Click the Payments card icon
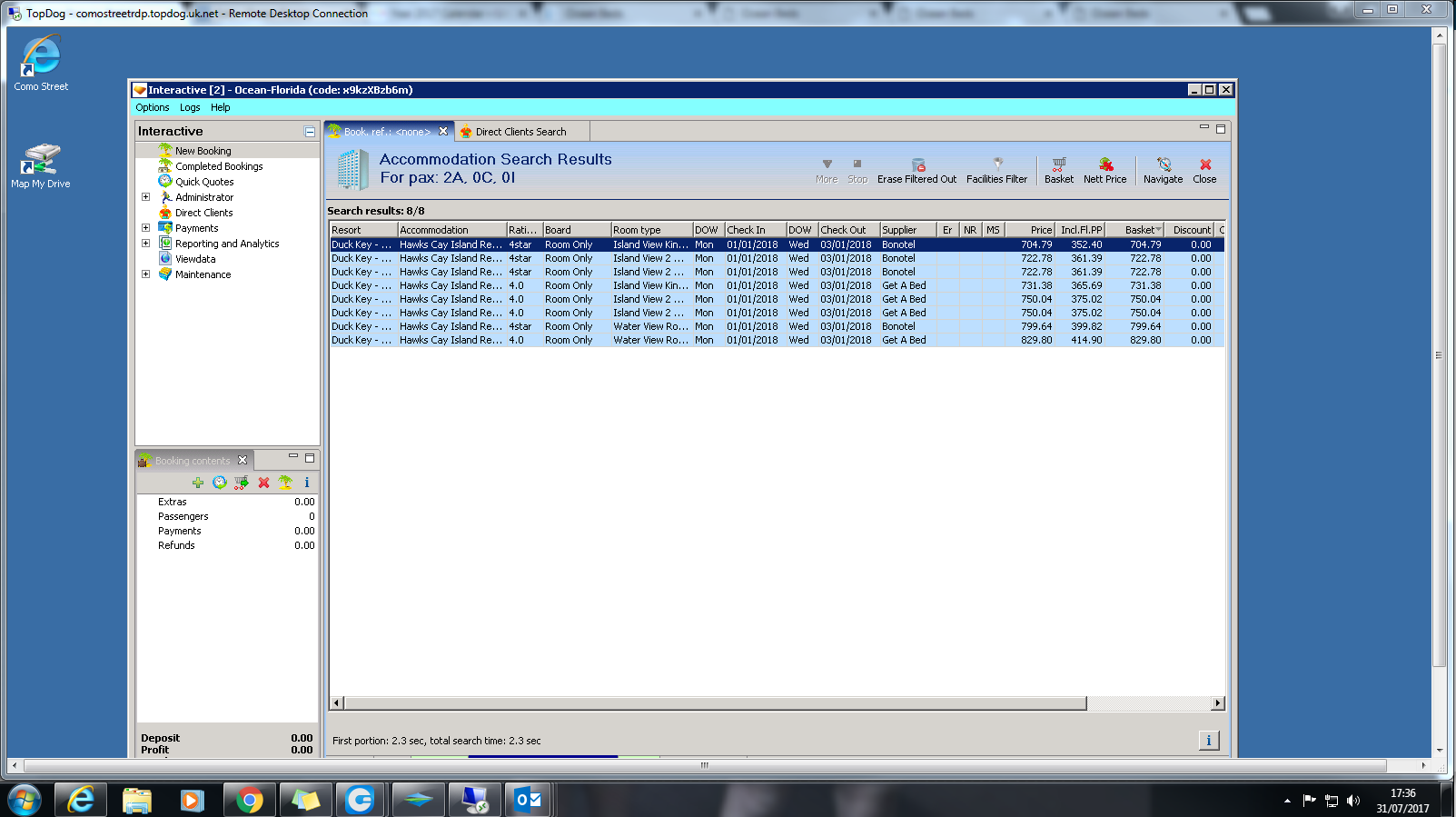The image size is (1456, 817). pos(165,228)
